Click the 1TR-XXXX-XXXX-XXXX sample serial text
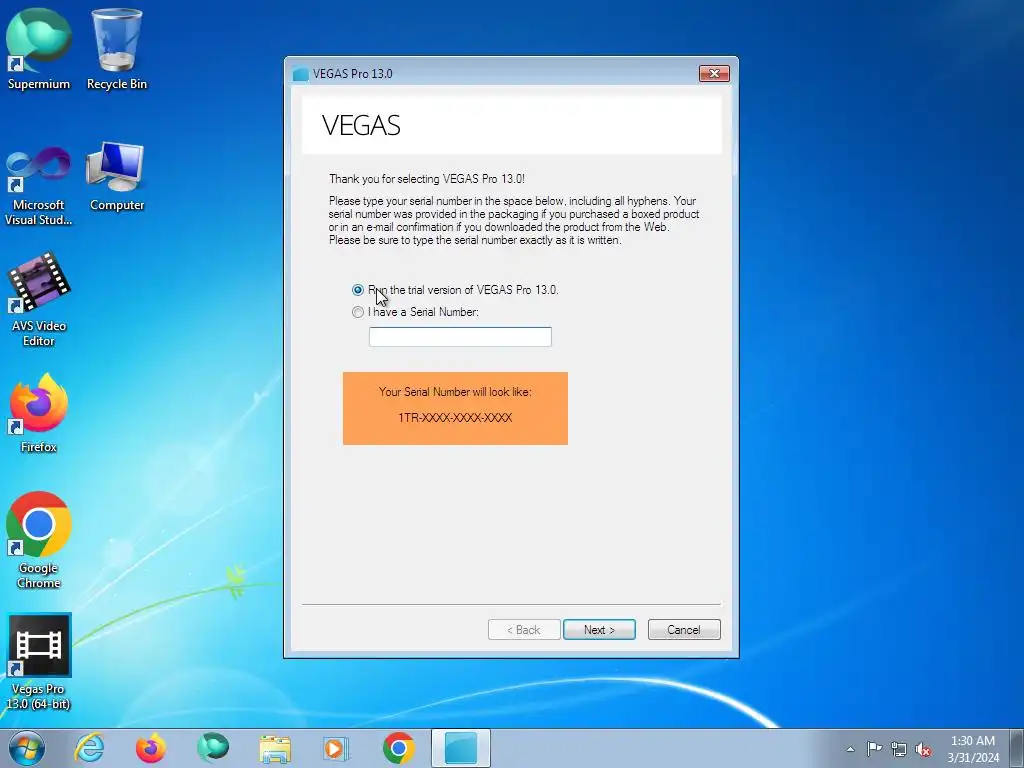Image resolution: width=1024 pixels, height=768 pixels. pyautogui.click(x=455, y=418)
